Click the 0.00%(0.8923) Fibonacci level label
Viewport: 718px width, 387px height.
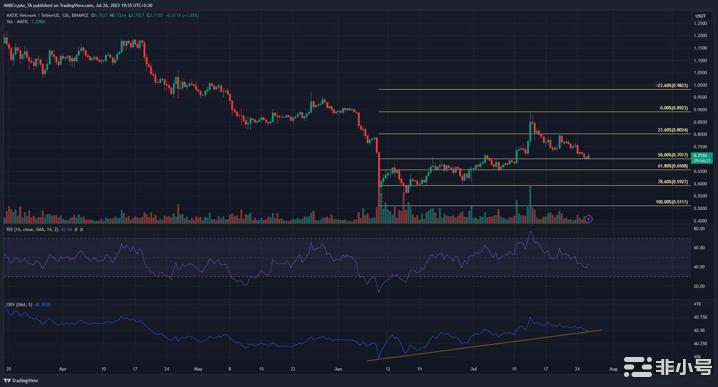674,108
